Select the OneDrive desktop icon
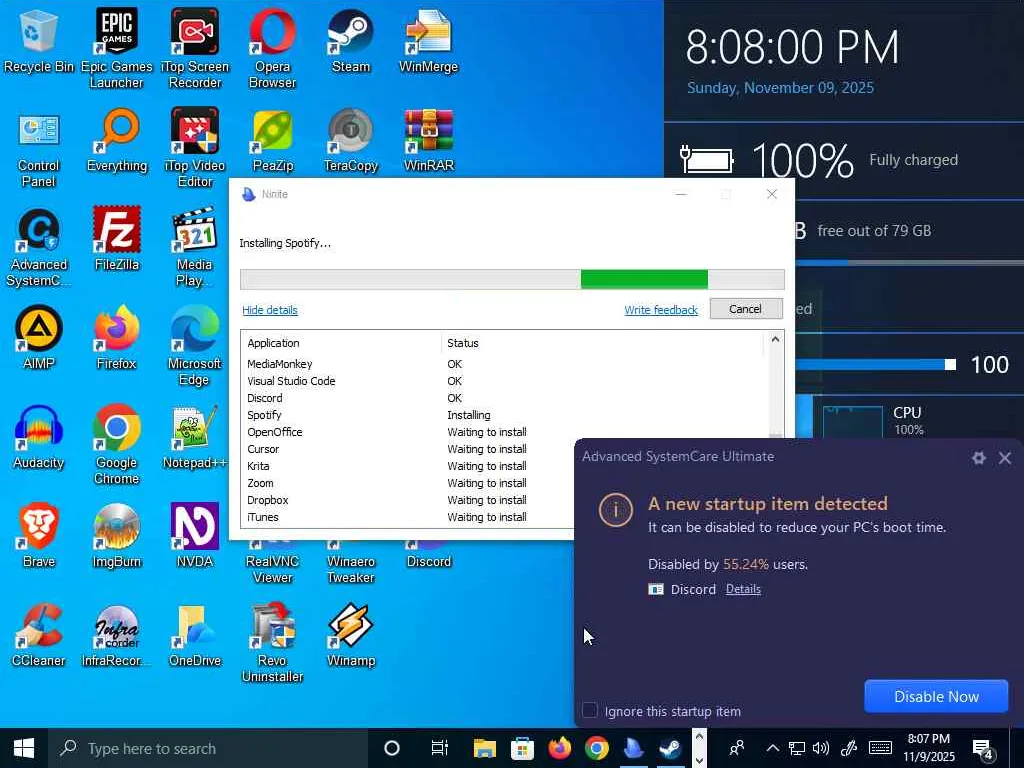The image size is (1024, 768). pos(195,635)
